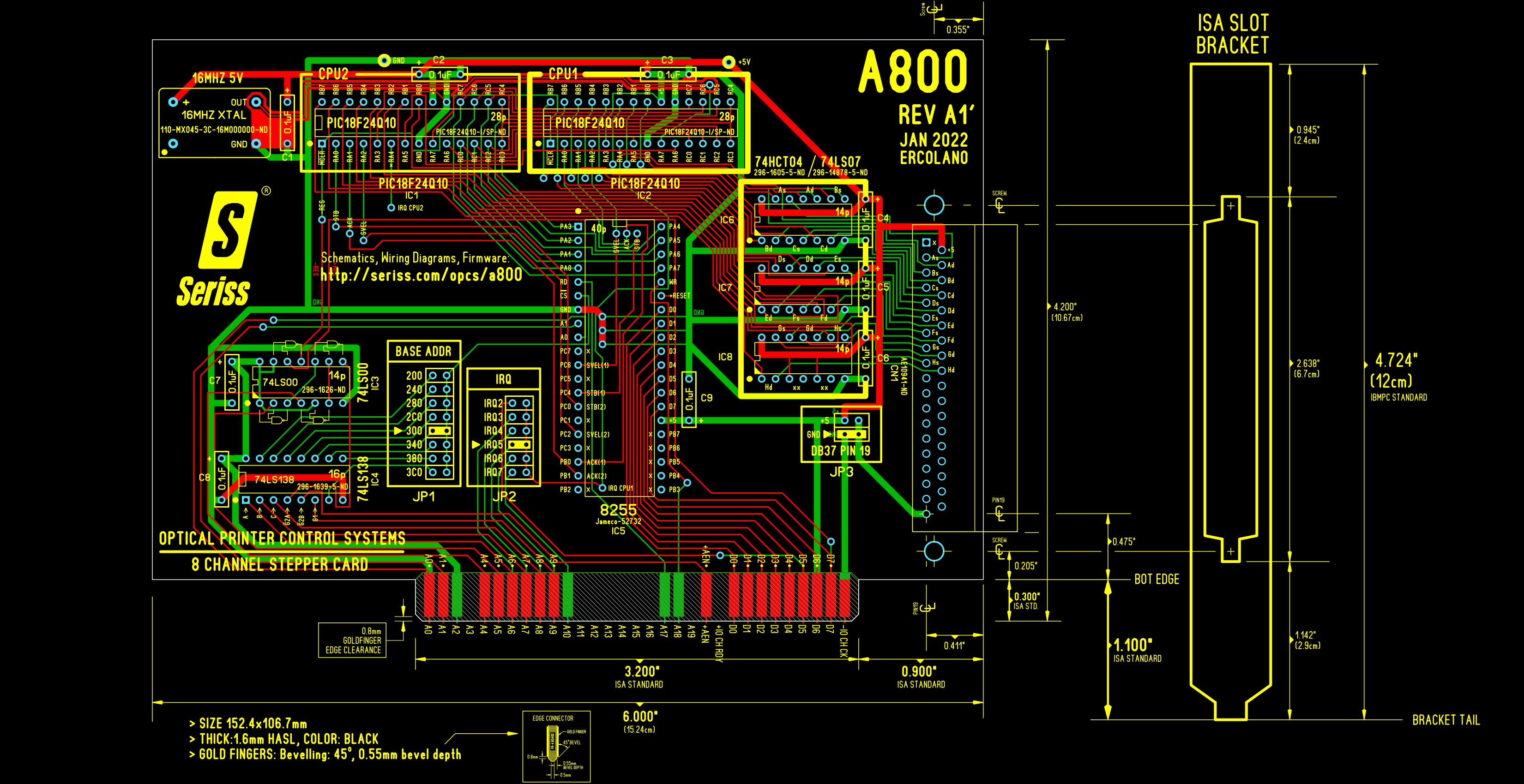Click the Jameco-52732 part number
The height and width of the screenshot is (784, 1524).
(618, 521)
